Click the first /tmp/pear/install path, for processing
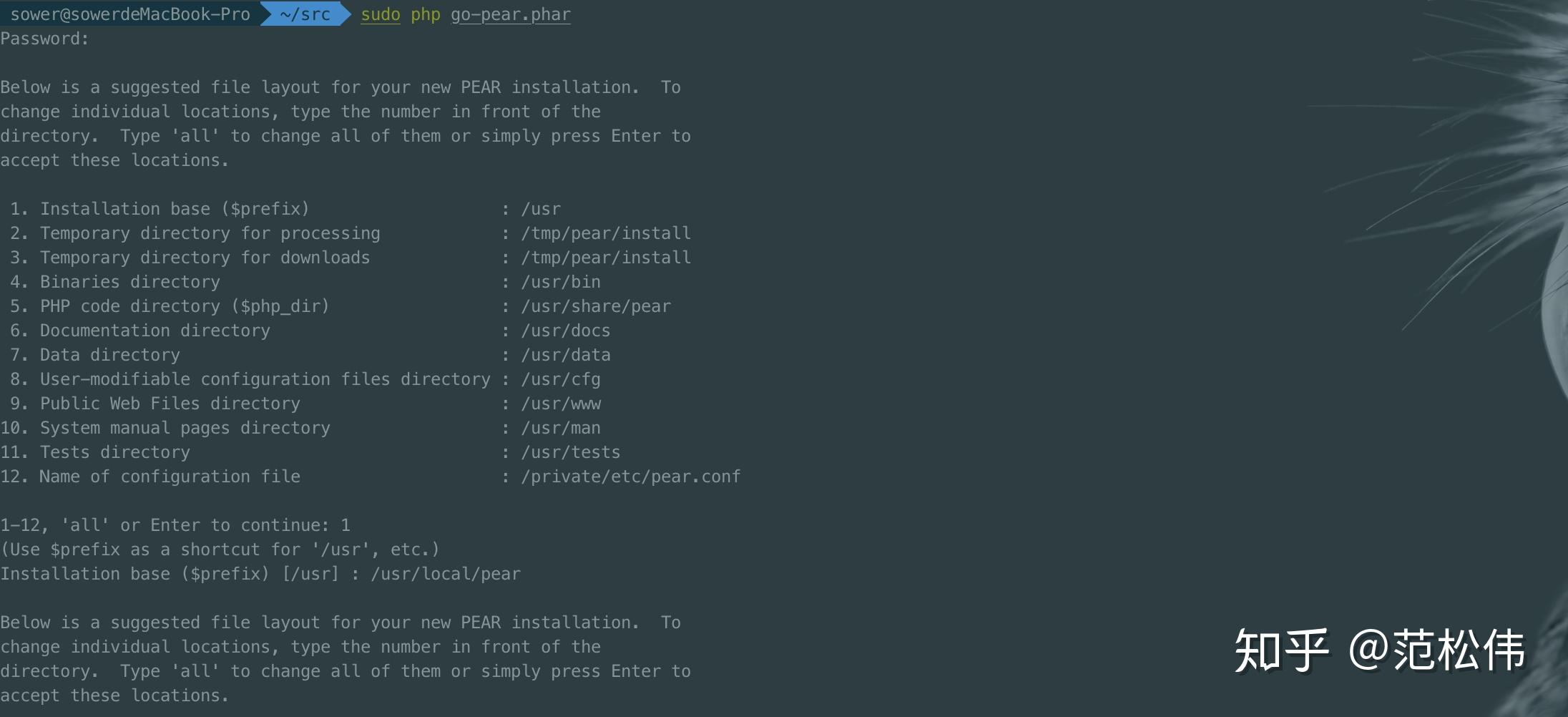Viewport: 1568px width, 717px height. click(x=606, y=233)
